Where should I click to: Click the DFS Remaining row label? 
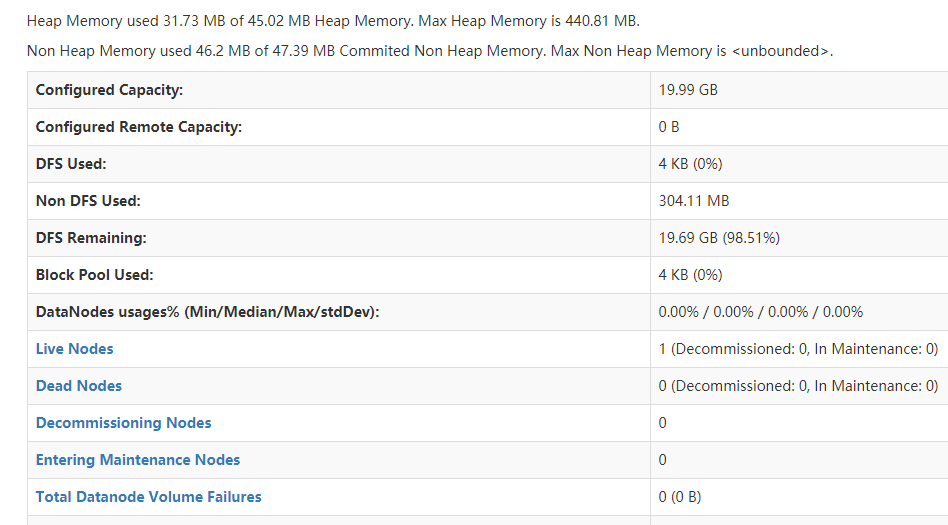point(91,238)
